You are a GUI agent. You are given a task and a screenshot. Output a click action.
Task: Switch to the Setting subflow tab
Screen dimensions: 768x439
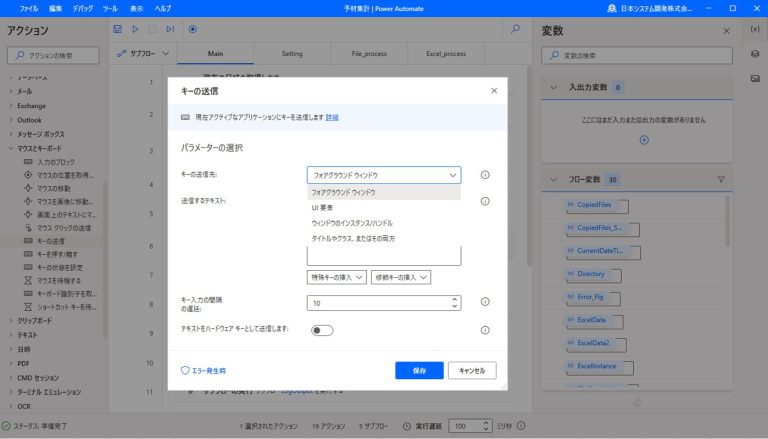[292, 53]
